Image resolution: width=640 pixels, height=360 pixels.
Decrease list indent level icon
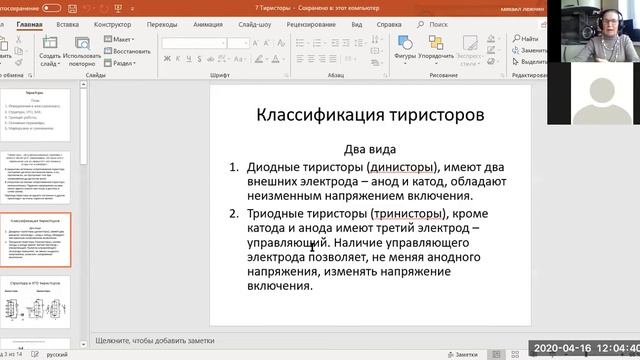(x=335, y=43)
